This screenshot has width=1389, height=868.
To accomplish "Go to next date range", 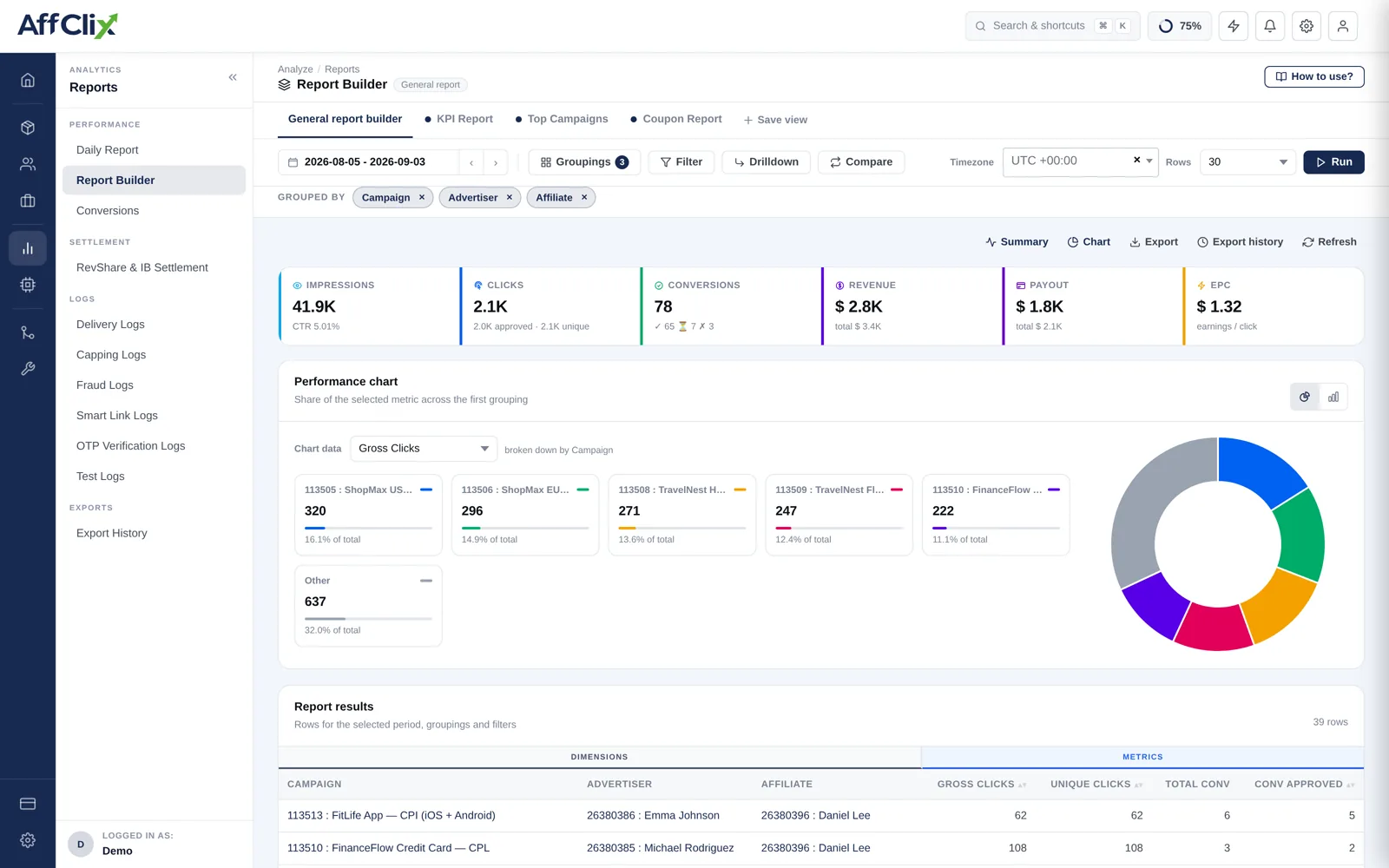I will (496, 162).
